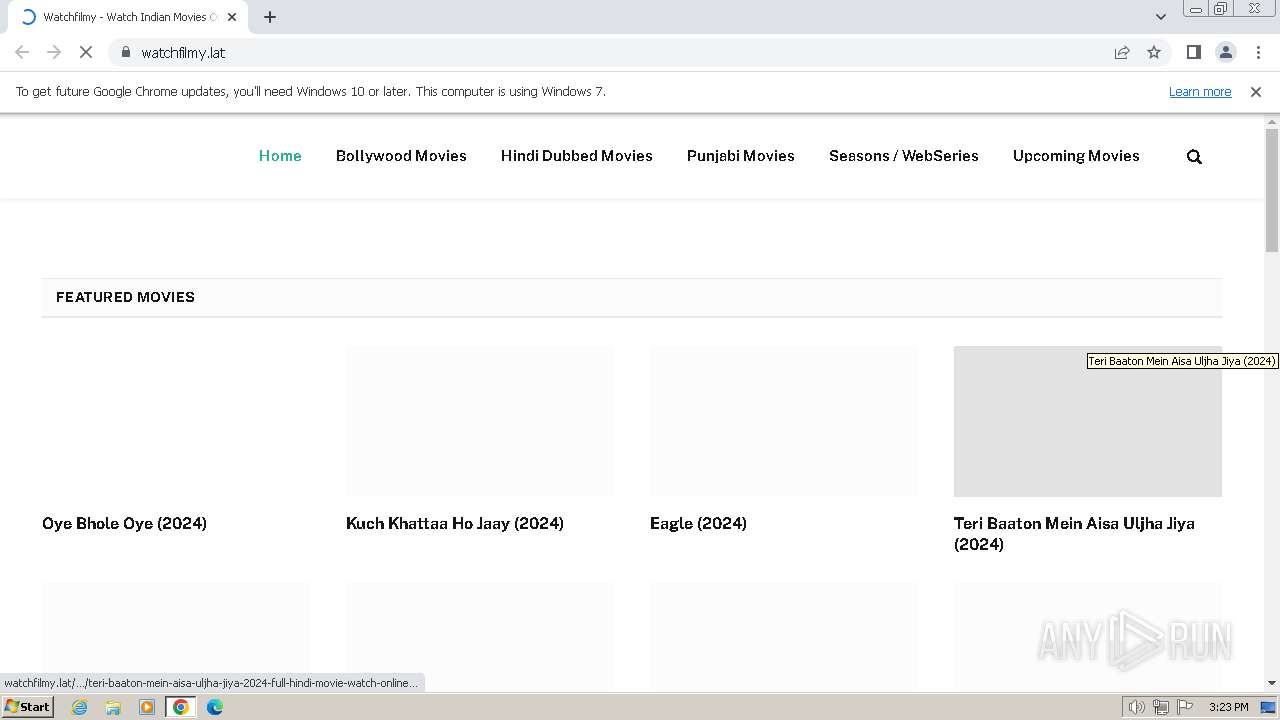
Task: Open Eagle (2024) movie title
Action: (698, 523)
